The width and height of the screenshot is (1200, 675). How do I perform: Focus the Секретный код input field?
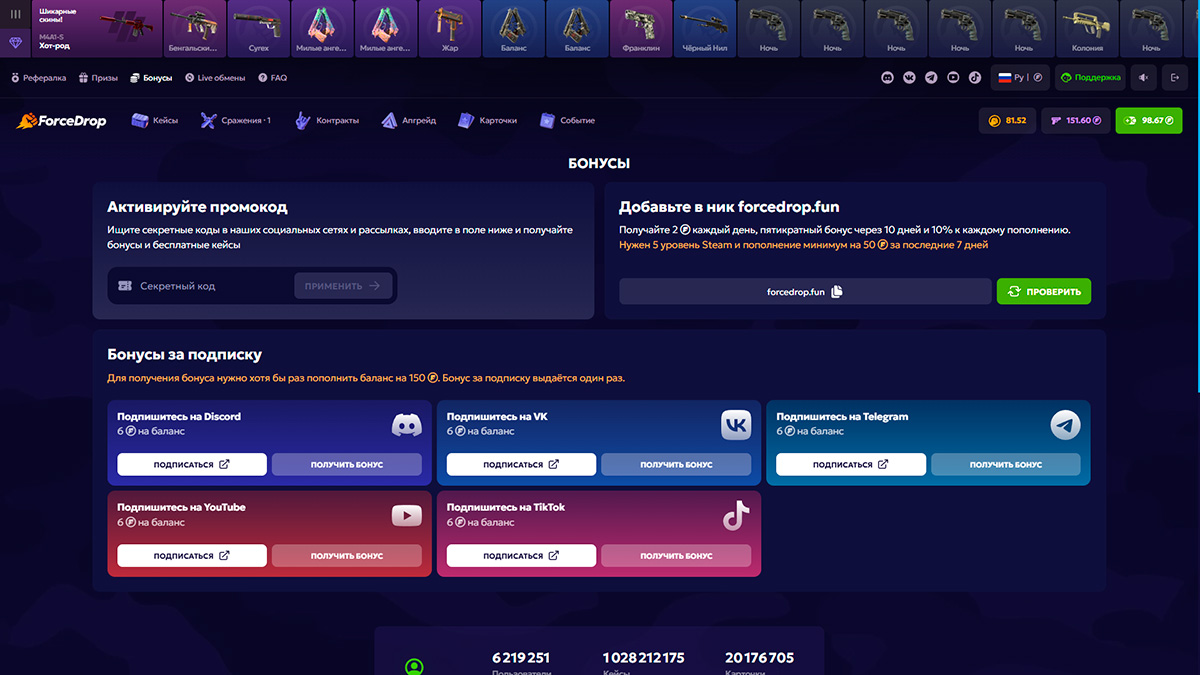pyautogui.click(x=203, y=286)
